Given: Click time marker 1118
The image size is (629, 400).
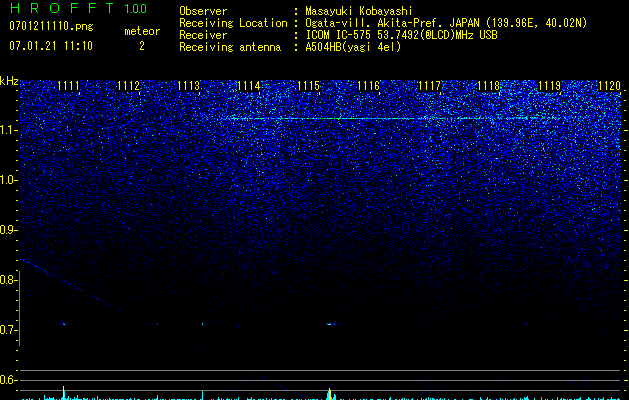Looking at the screenshot, I should (x=489, y=86).
